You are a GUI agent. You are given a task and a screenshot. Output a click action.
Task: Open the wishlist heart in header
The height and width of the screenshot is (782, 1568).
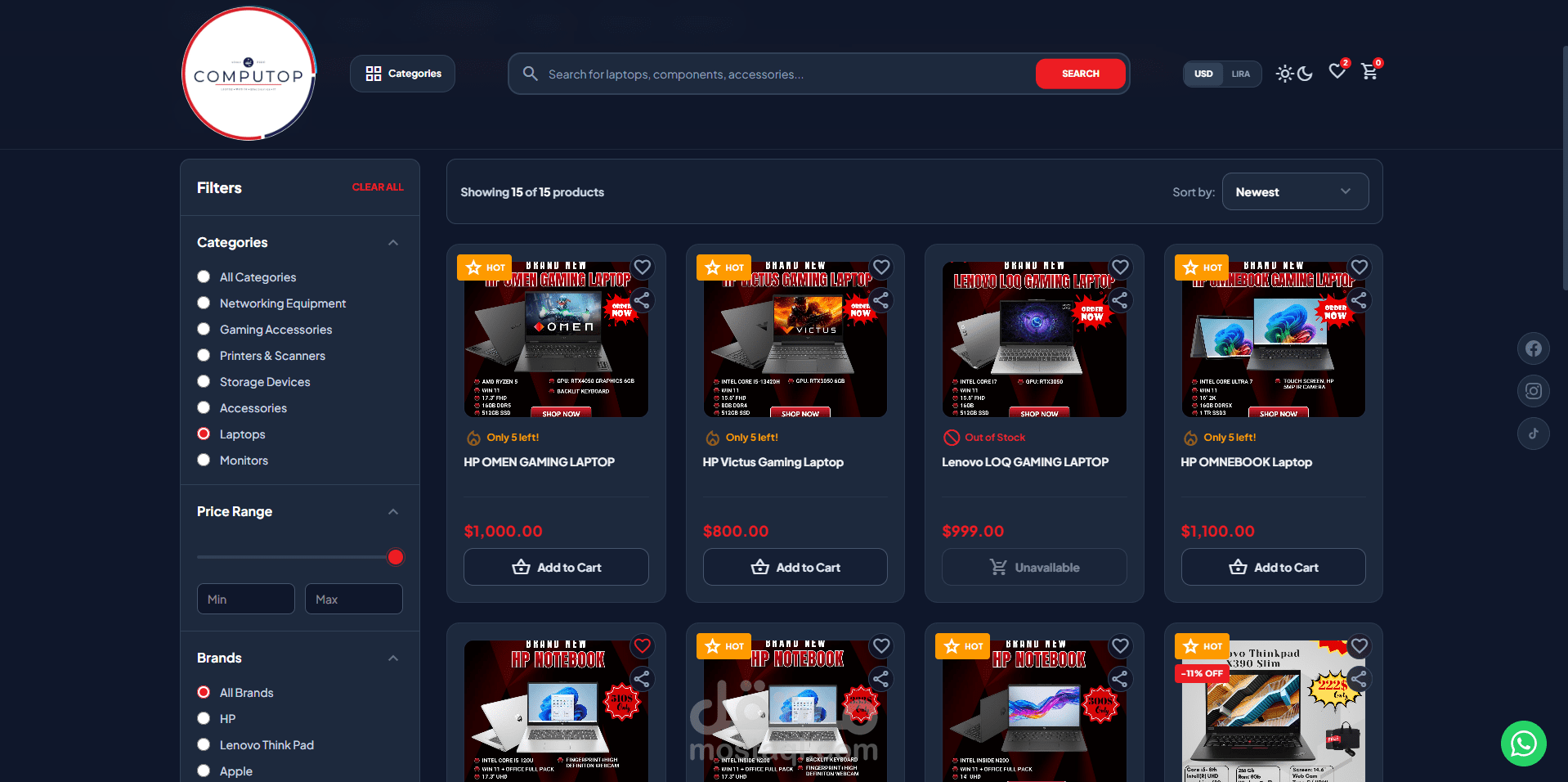click(1337, 72)
